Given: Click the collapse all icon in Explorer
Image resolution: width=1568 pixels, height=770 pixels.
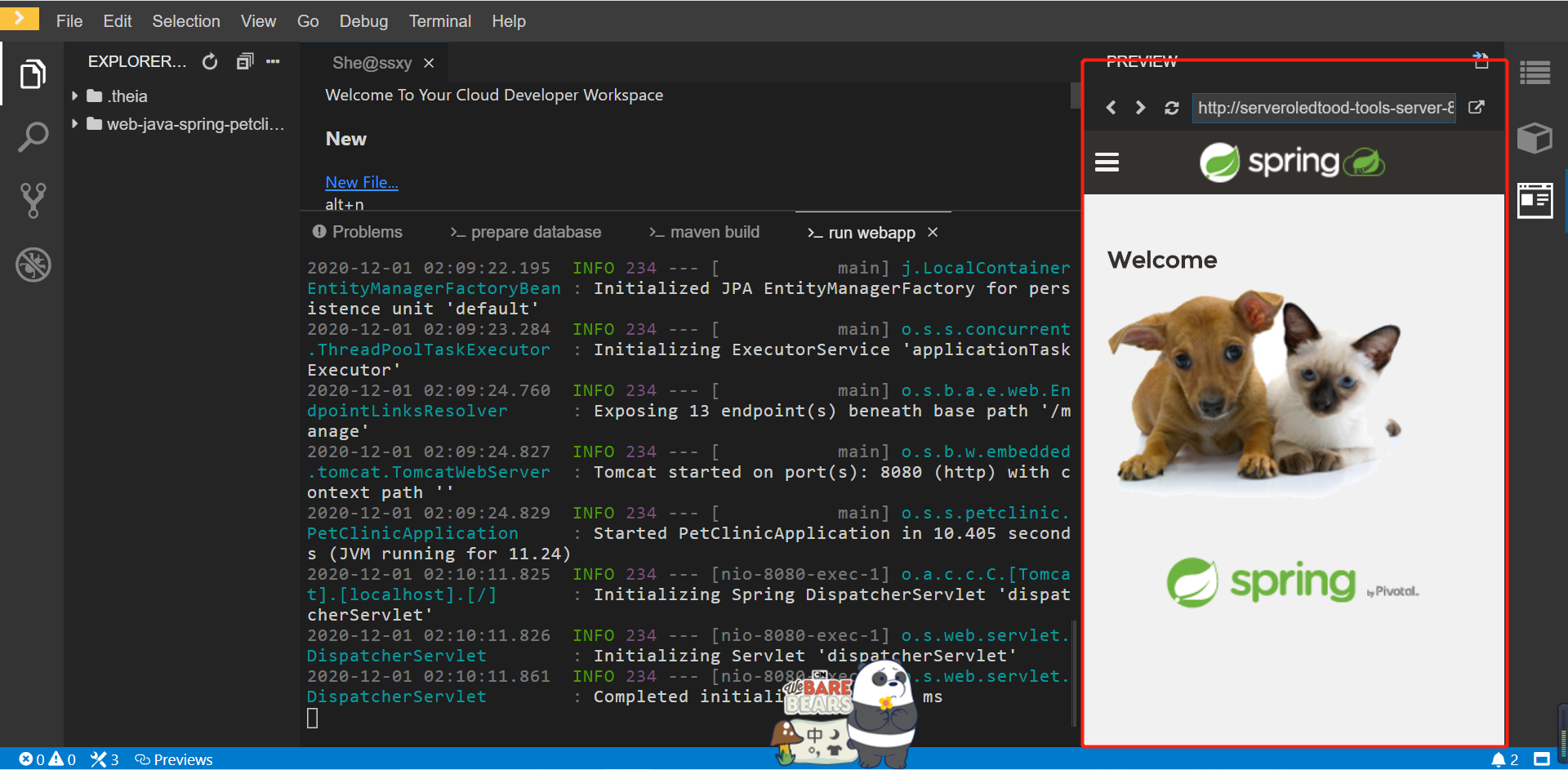Looking at the screenshot, I should [x=245, y=61].
